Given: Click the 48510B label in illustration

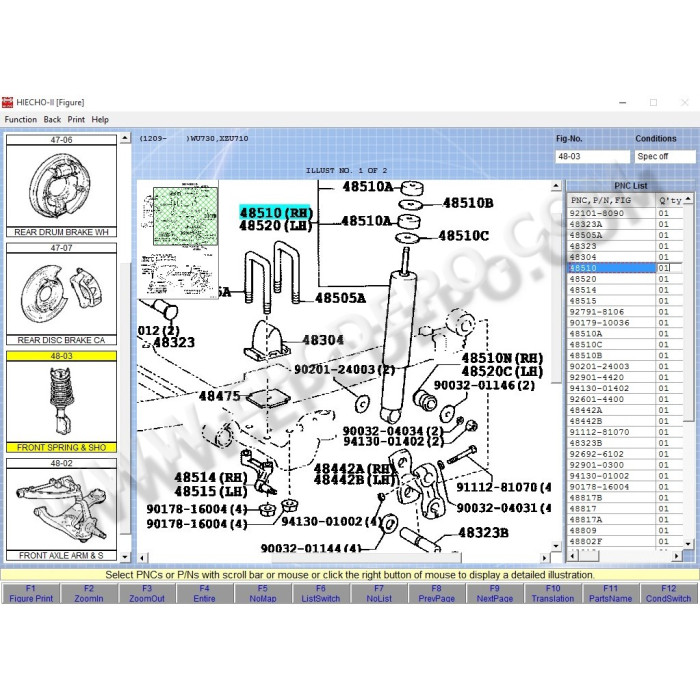Looking at the screenshot, I should point(468,203).
